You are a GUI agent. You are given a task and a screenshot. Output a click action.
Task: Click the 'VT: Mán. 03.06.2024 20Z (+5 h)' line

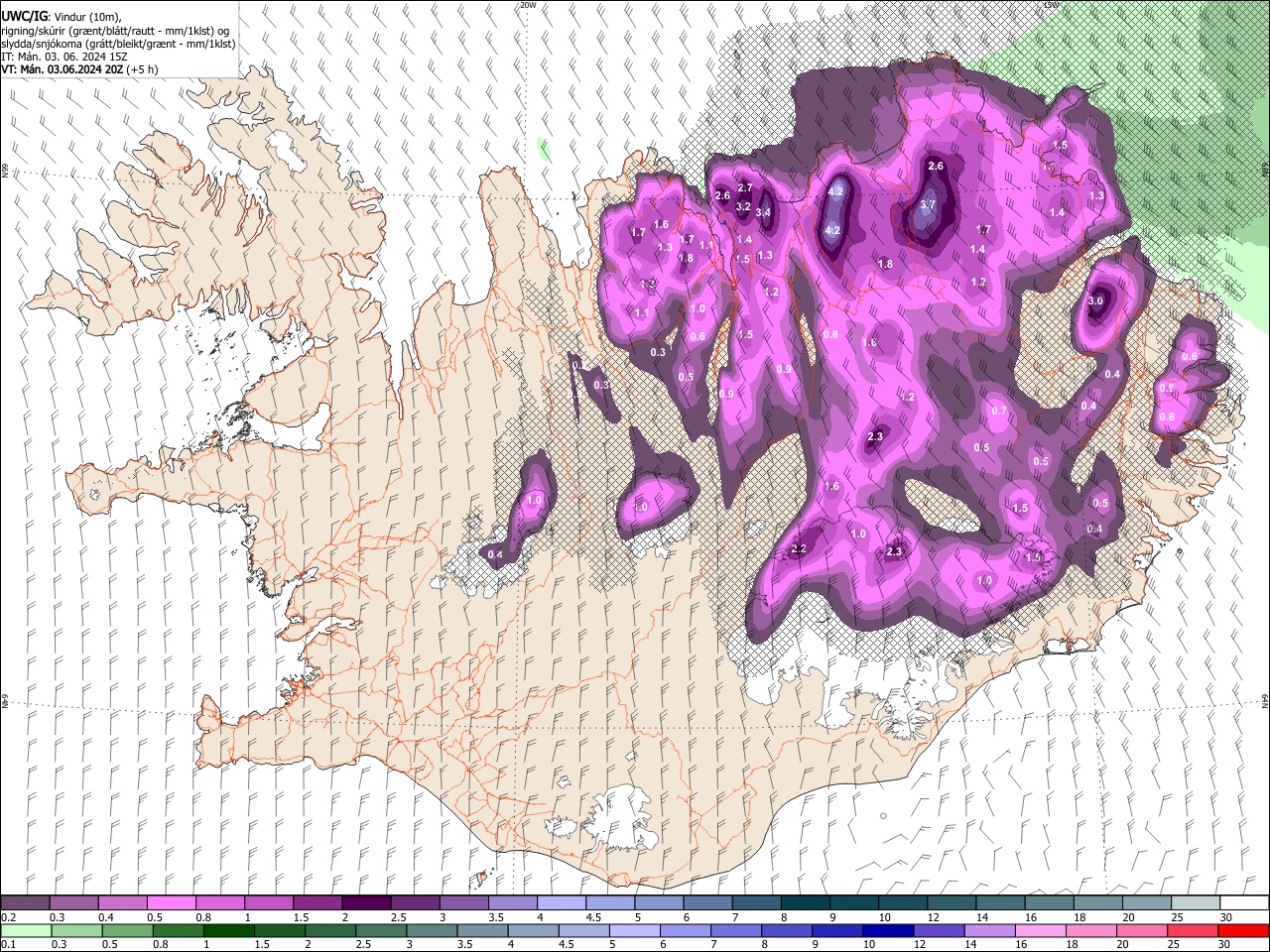coord(79,69)
